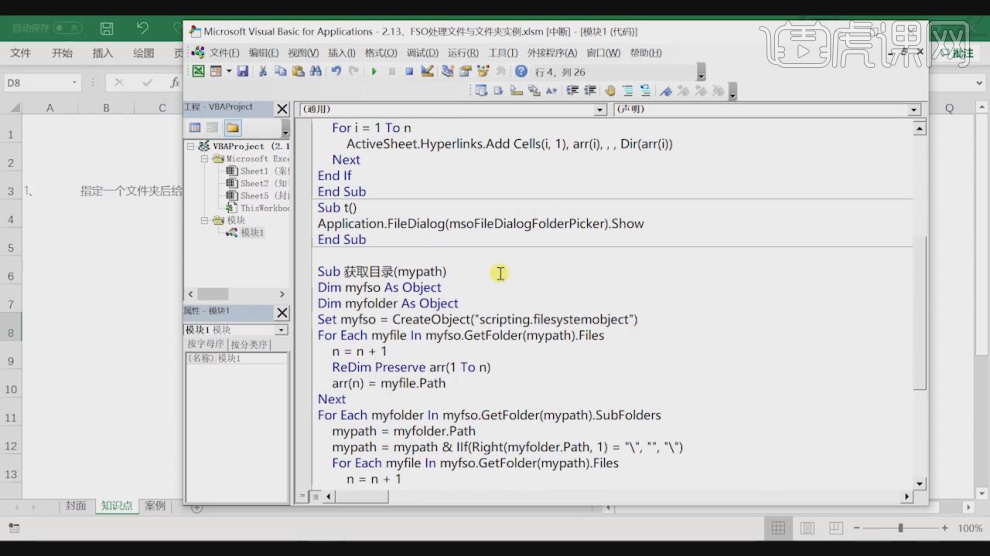The width and height of the screenshot is (990, 556).
Task: Open the 工具(T) menu
Action: (x=503, y=53)
